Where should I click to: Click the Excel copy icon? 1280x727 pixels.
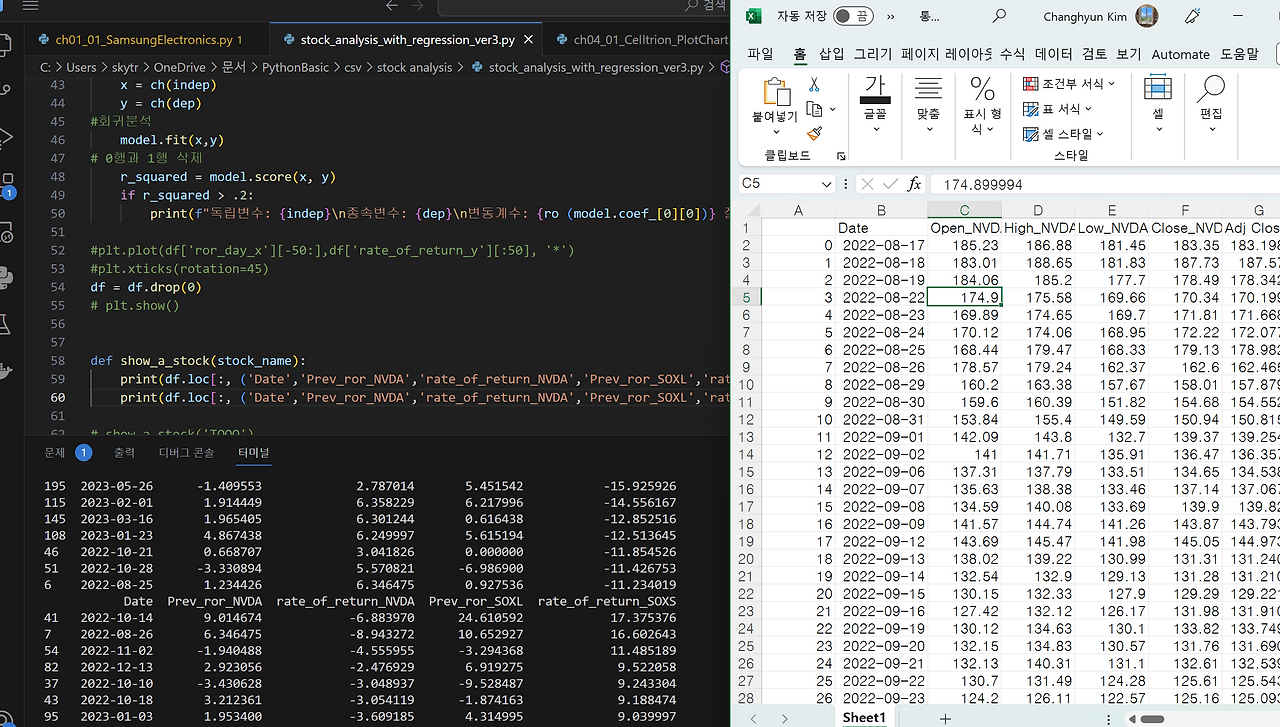point(814,109)
